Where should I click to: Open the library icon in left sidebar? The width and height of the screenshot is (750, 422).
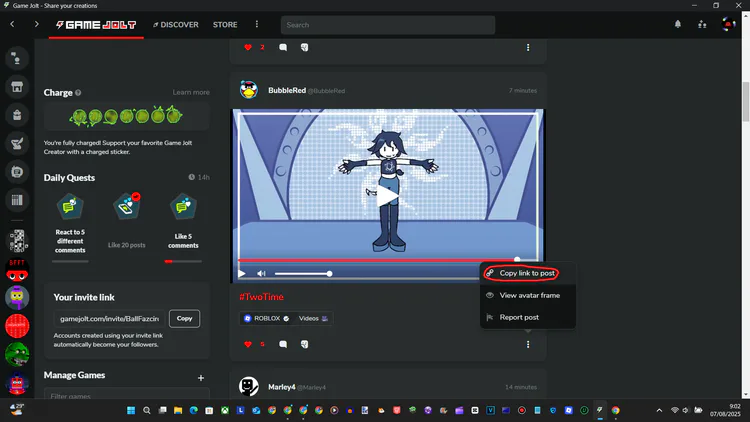click(x=17, y=200)
